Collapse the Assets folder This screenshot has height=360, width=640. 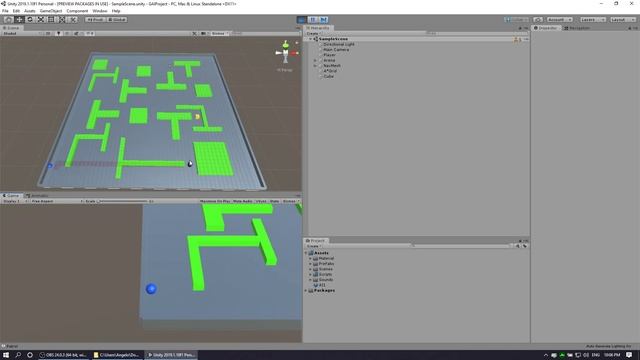[306, 253]
